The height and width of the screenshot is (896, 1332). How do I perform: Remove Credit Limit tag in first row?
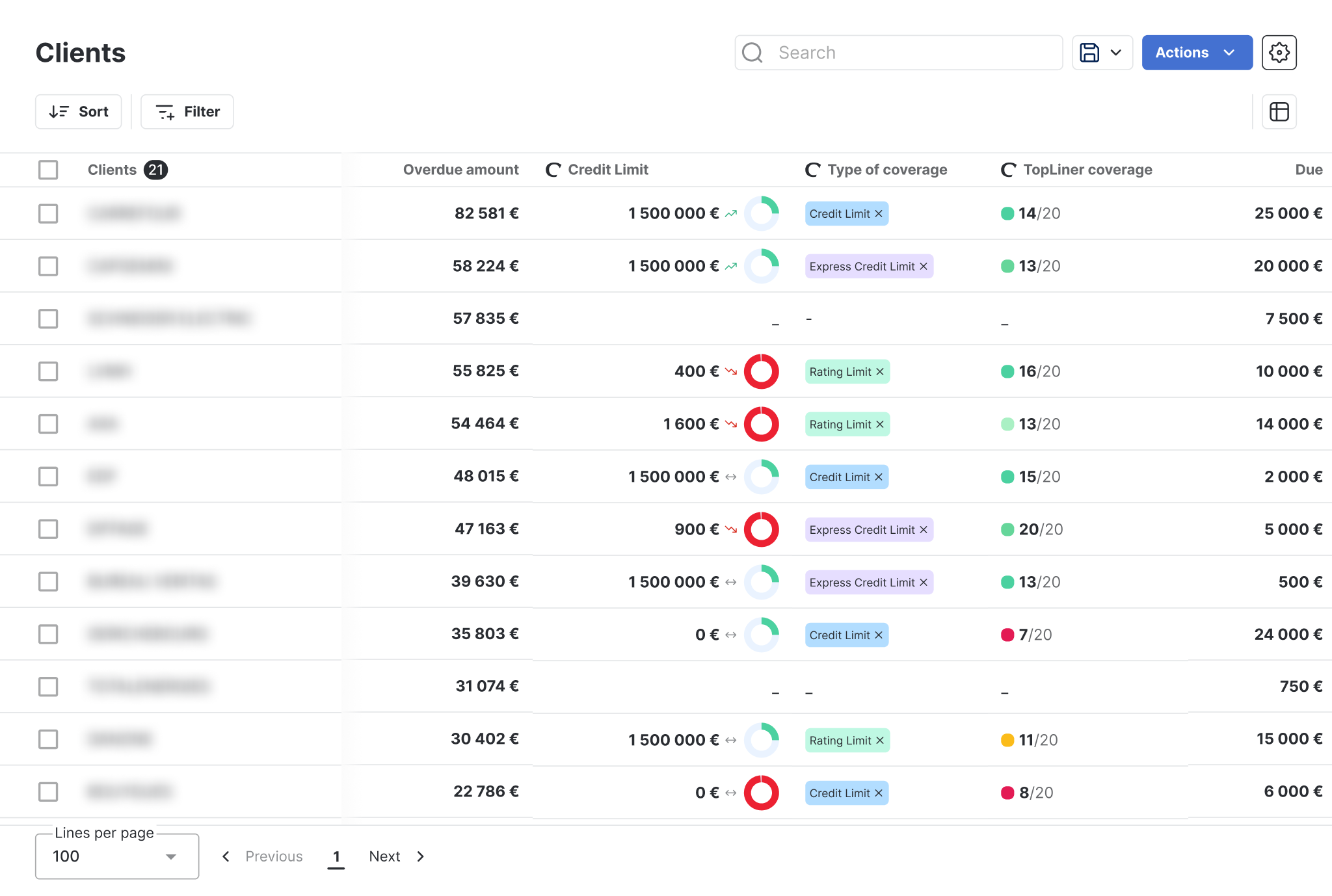point(879,214)
